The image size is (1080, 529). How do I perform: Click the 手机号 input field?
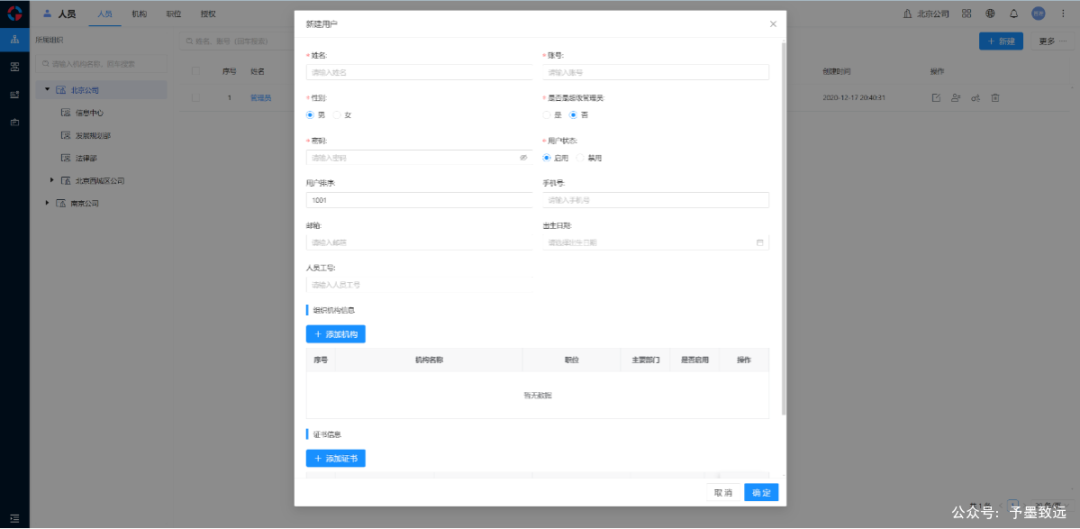[656, 200]
